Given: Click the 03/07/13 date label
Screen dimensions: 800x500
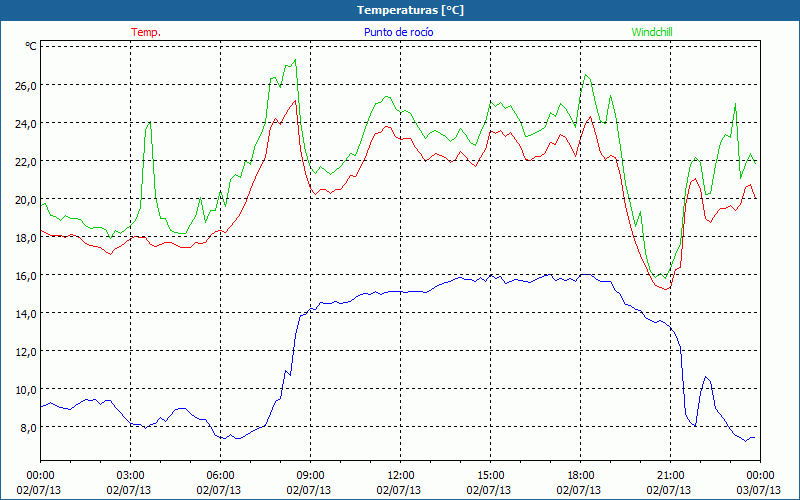Looking at the screenshot, I should (759, 490).
